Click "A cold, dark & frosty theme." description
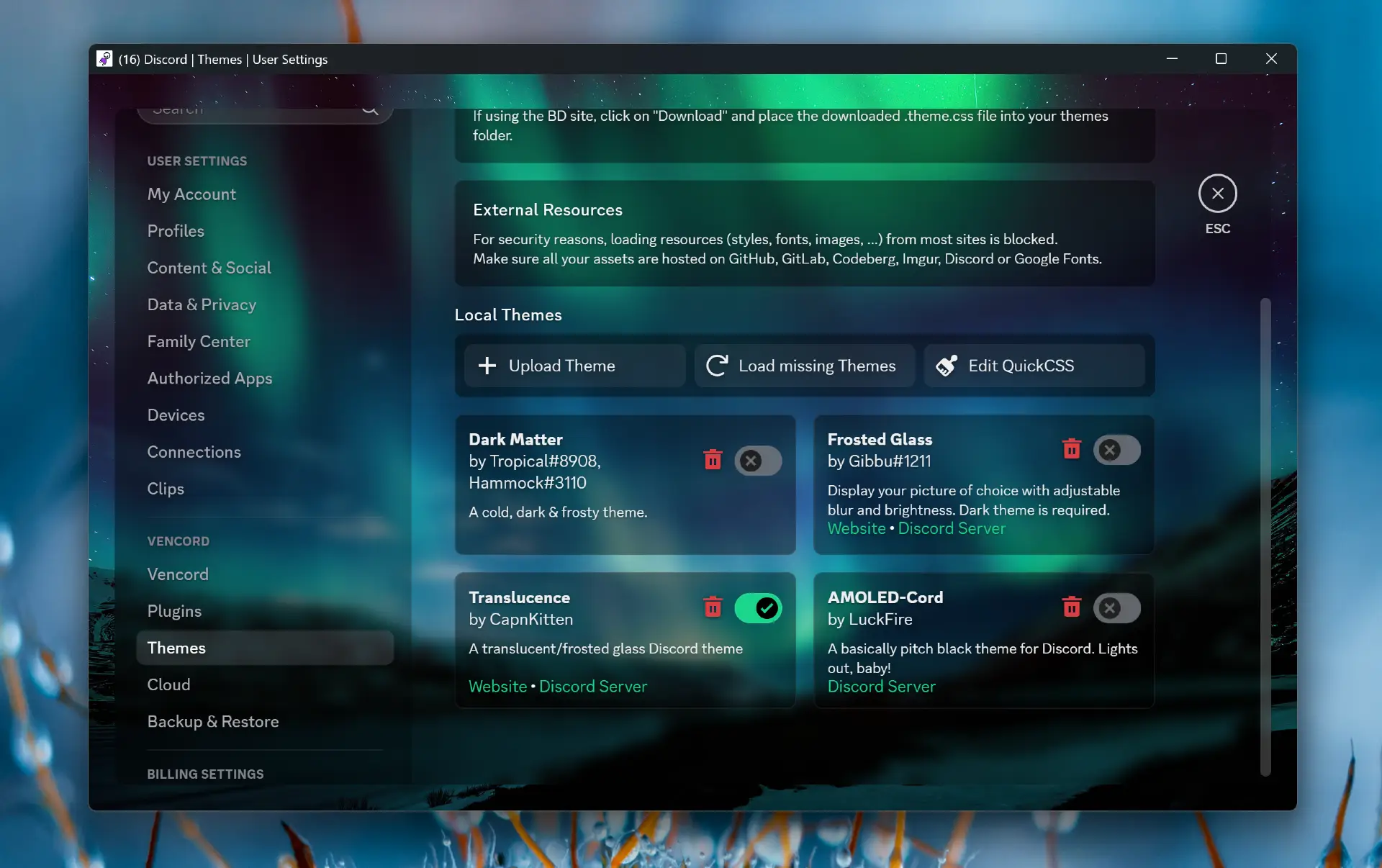Viewport: 1382px width, 868px height. [x=558, y=512]
